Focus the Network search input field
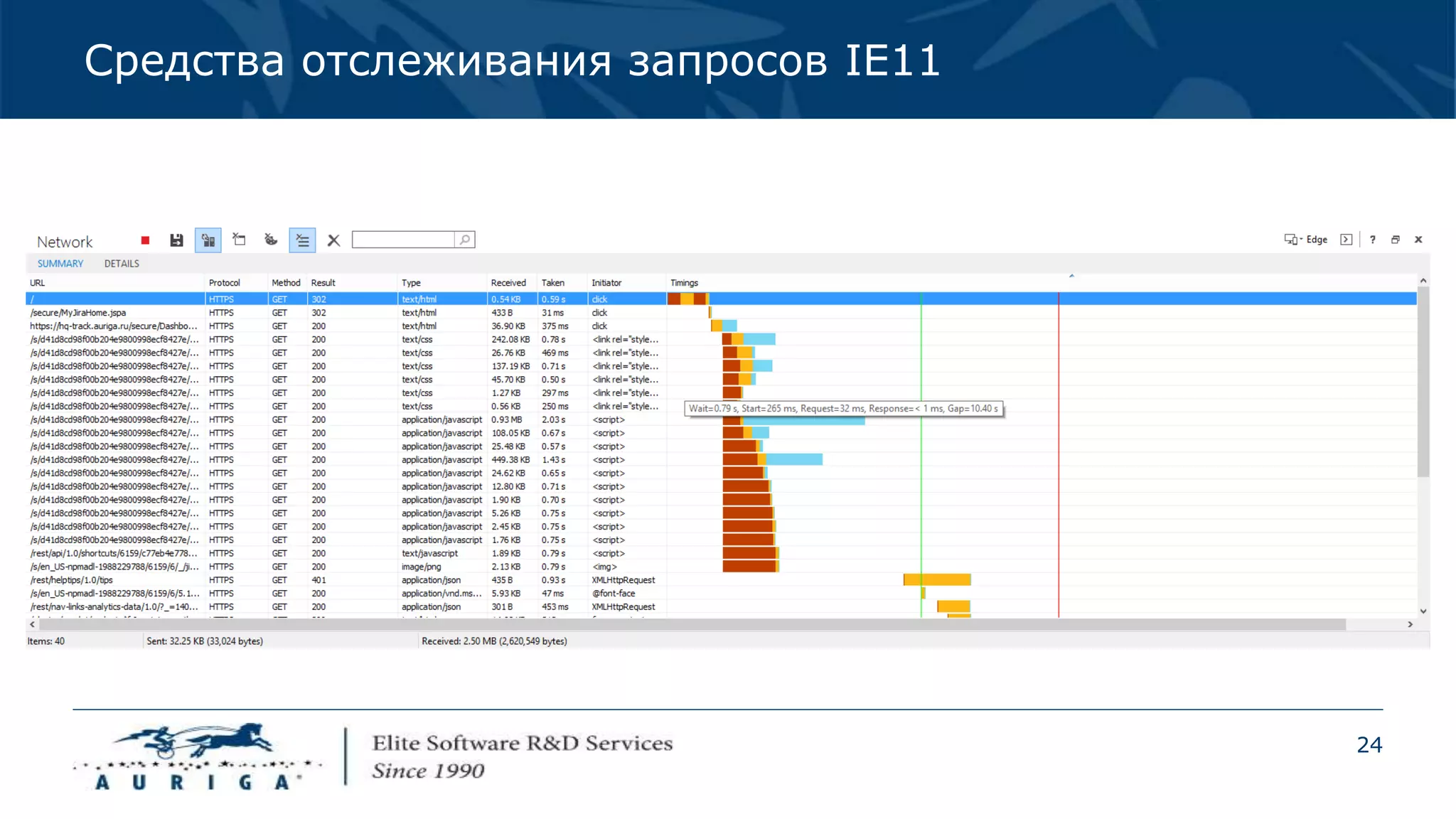The width and height of the screenshot is (1456, 819). (403, 240)
